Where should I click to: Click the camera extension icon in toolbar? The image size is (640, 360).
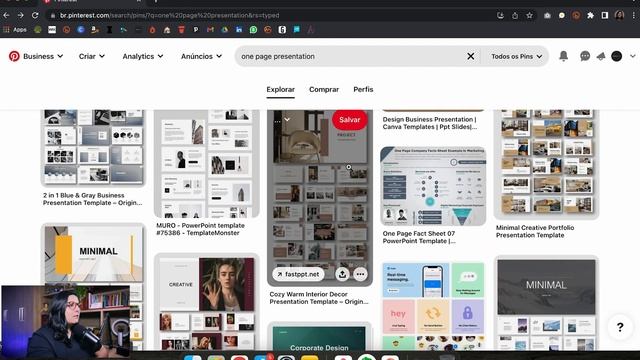pos(547,16)
